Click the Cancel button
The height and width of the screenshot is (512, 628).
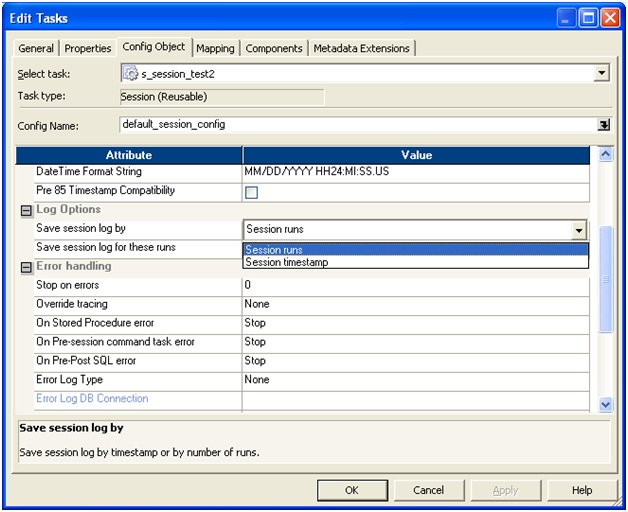[x=429, y=490]
